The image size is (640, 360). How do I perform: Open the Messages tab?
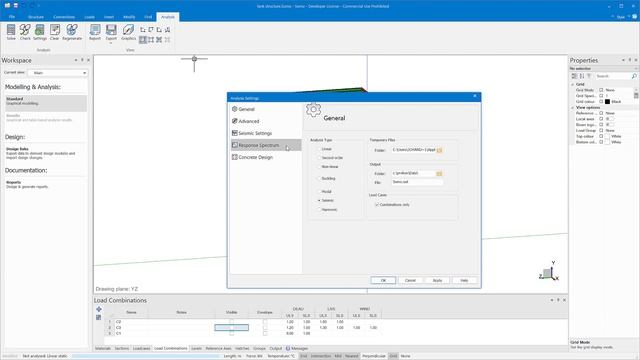coord(297,349)
